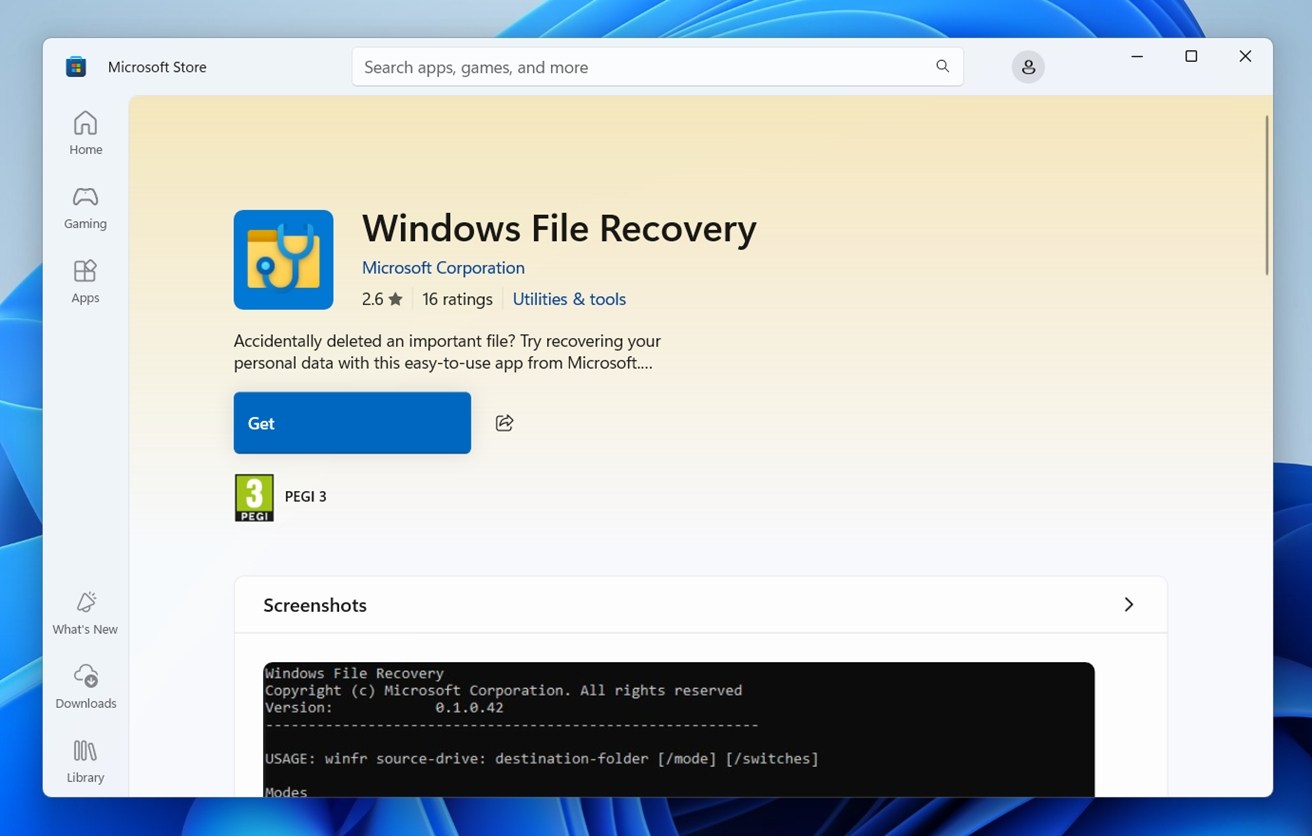
Task: Open Microsoft Corporation publisher link
Action: (x=443, y=268)
